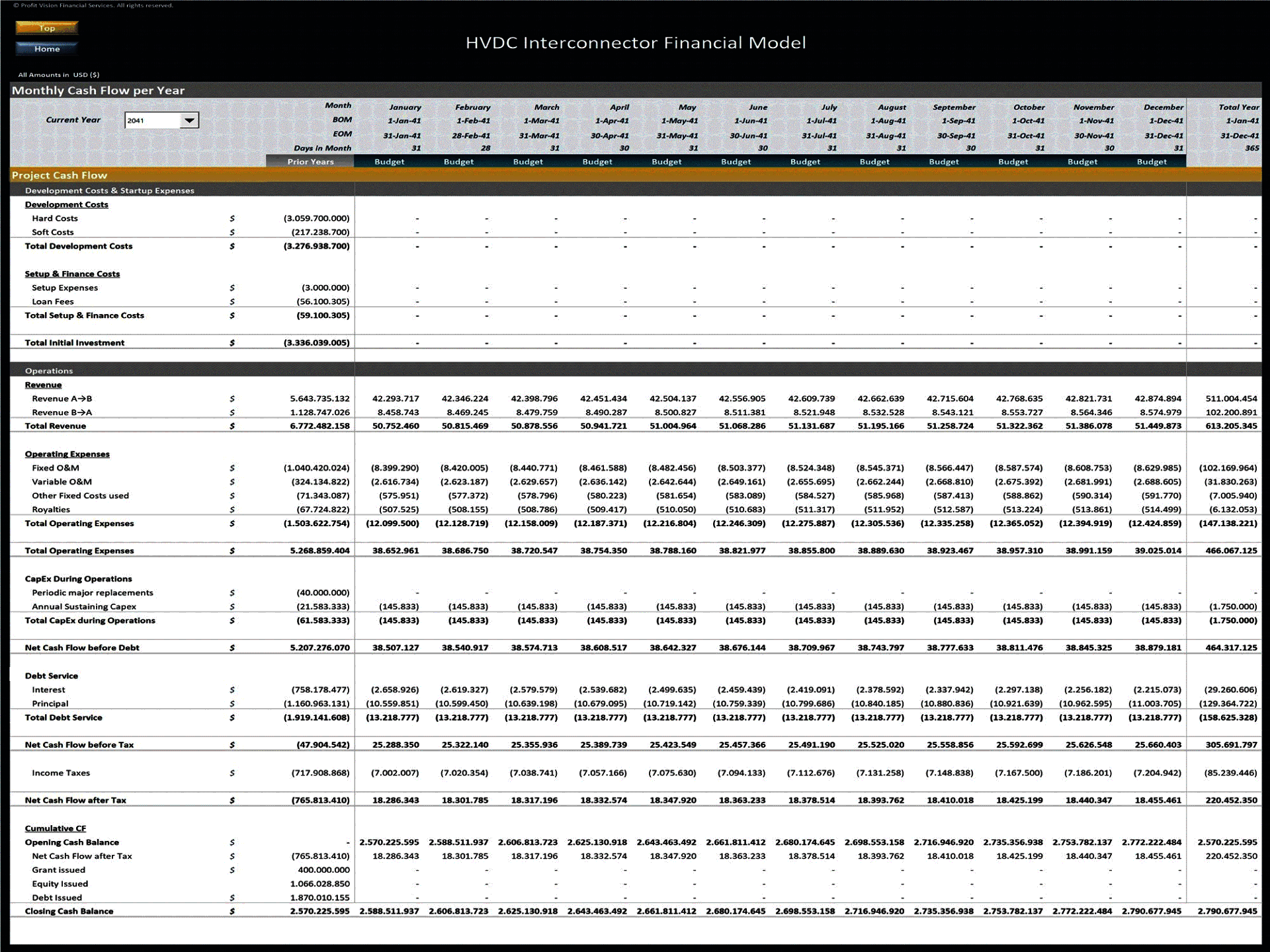Select the Project Cash Flow section header
Image resolution: width=1270 pixels, height=952 pixels.
(x=58, y=175)
